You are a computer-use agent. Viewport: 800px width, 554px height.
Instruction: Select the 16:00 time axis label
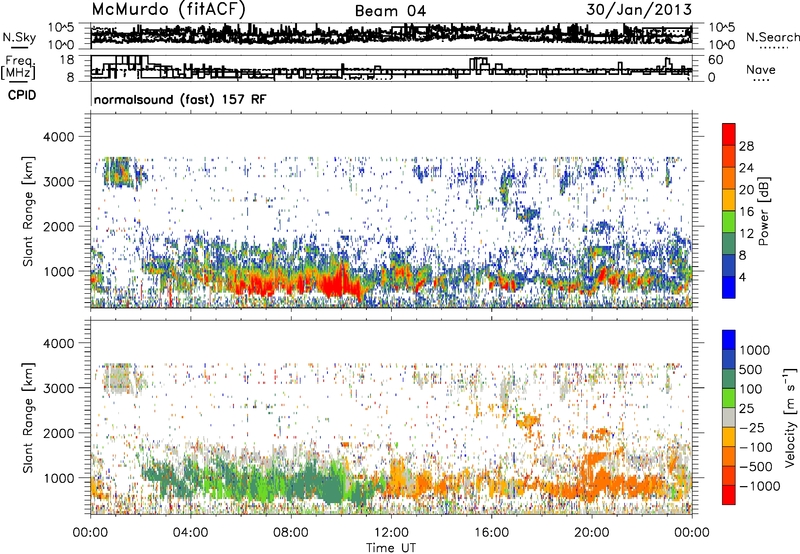491,533
